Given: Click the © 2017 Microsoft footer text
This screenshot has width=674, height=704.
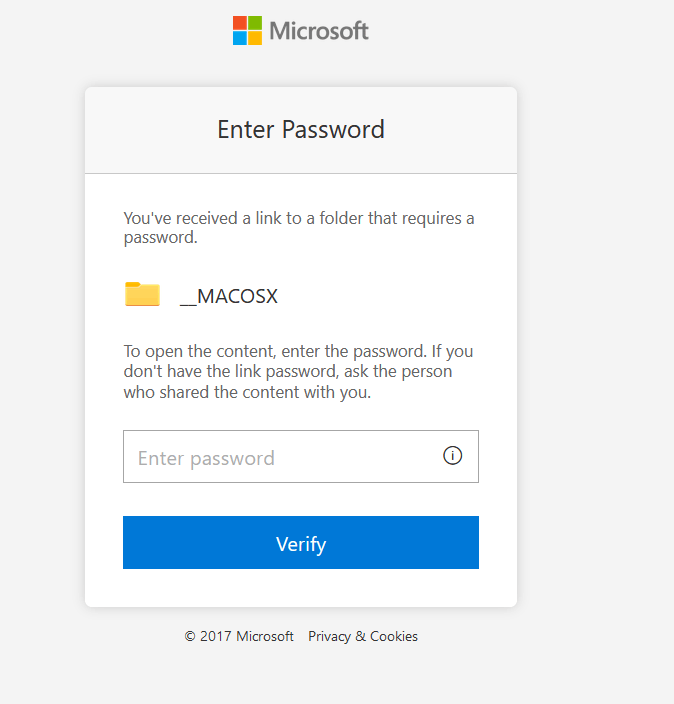Looking at the screenshot, I should (x=239, y=636).
